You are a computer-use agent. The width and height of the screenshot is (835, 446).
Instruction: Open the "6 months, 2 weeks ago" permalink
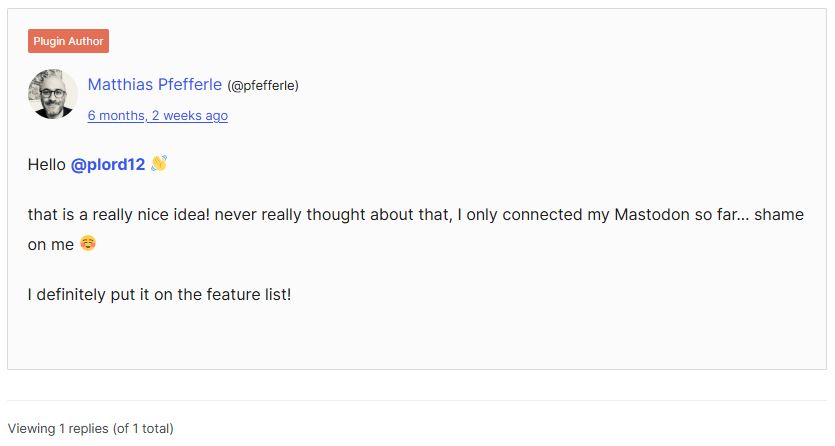coord(157,116)
